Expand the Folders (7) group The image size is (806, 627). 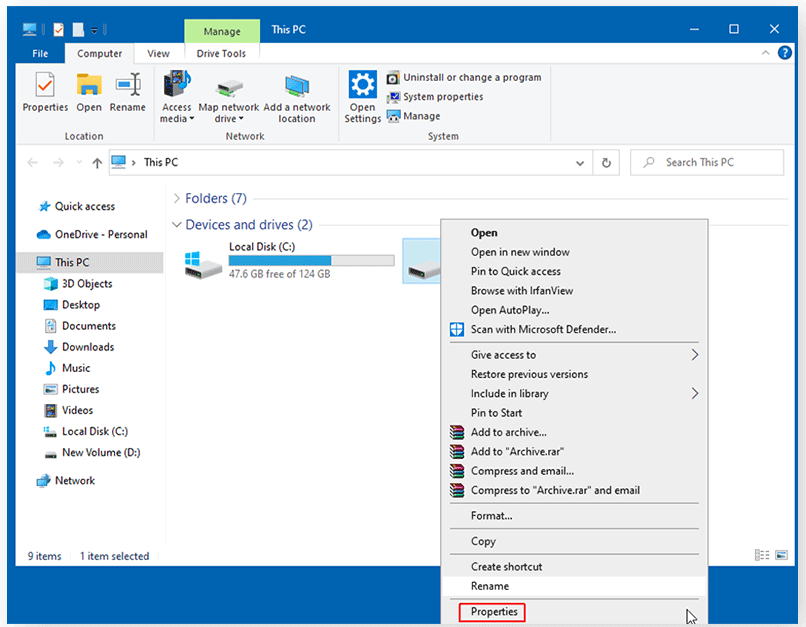click(177, 199)
